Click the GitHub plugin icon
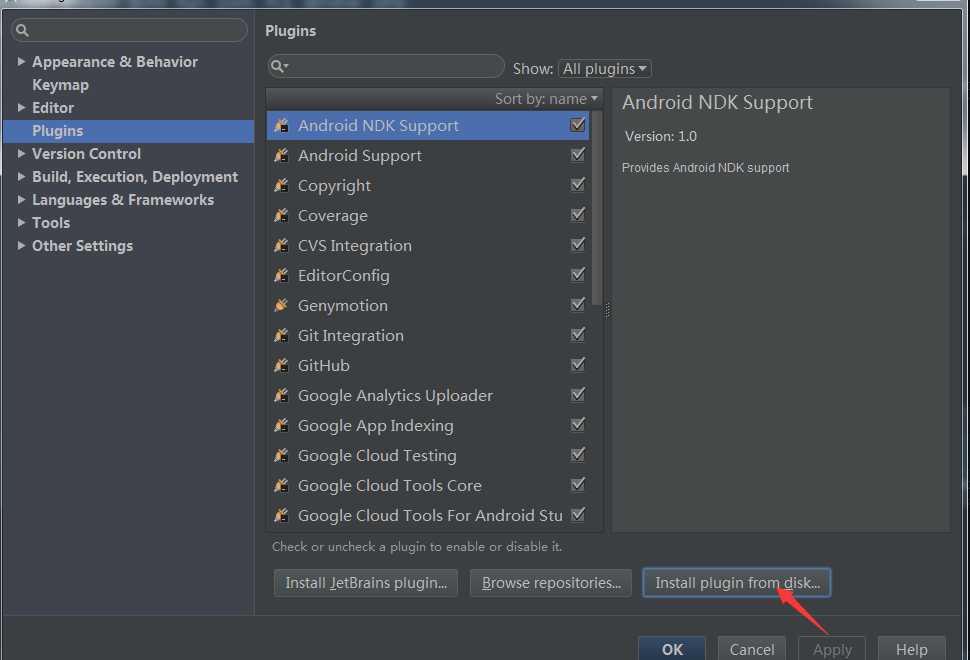The height and width of the screenshot is (660, 970). (x=281, y=366)
